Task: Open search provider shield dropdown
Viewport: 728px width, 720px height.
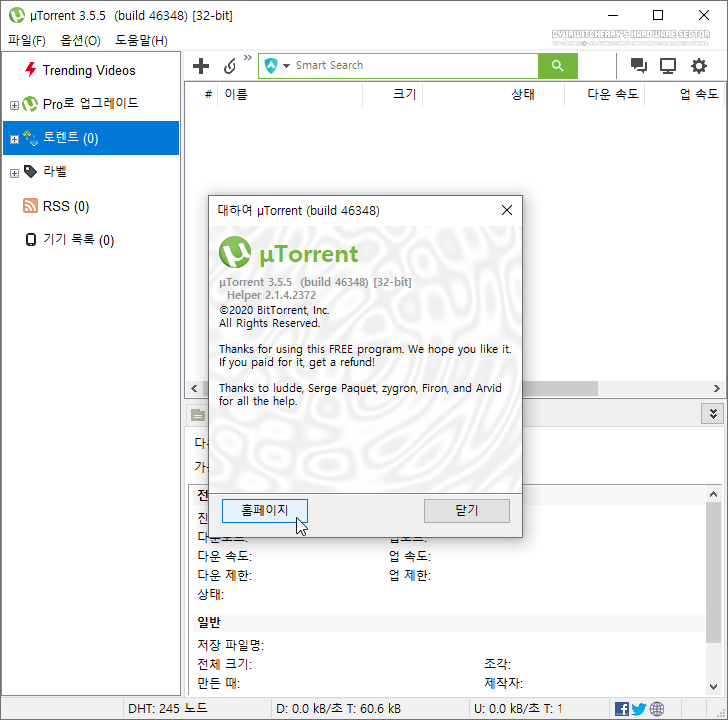Action: pos(277,66)
